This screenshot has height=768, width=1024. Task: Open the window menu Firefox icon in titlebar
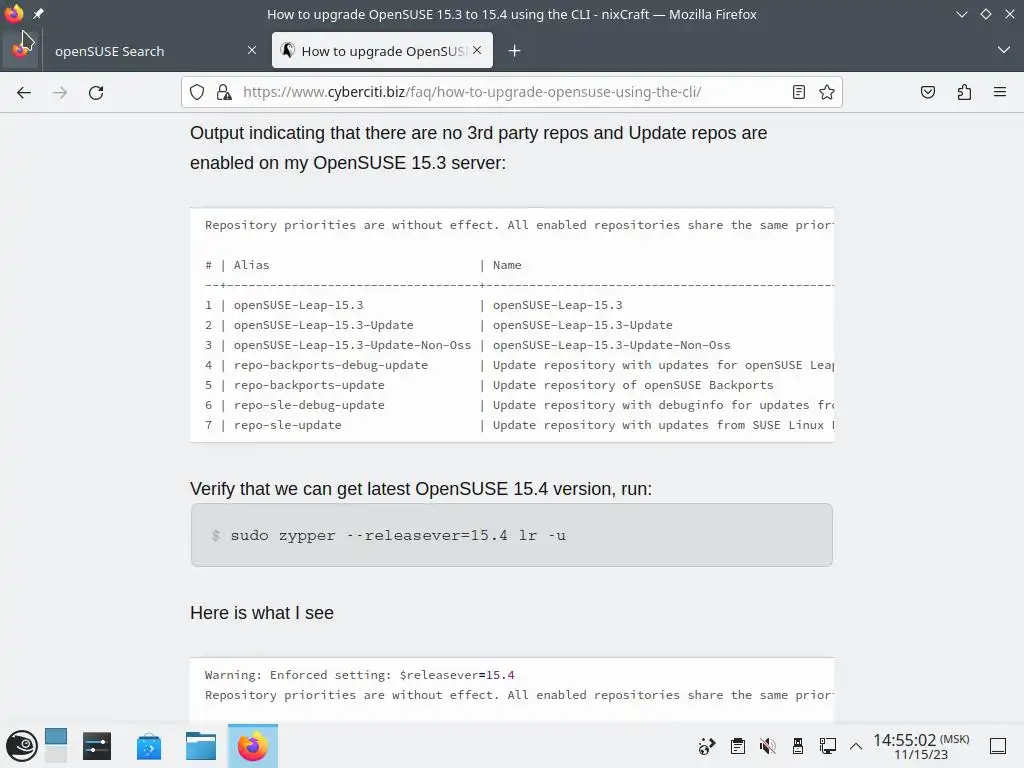(14, 14)
